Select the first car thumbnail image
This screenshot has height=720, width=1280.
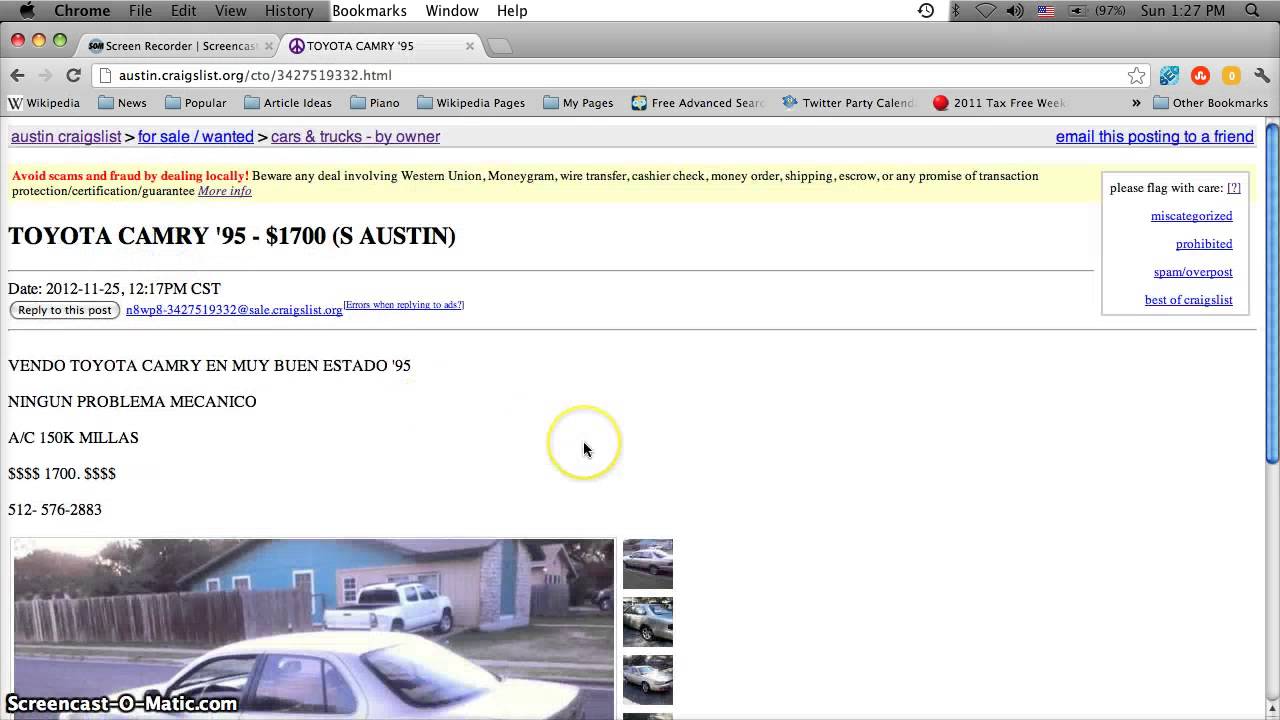coord(648,564)
